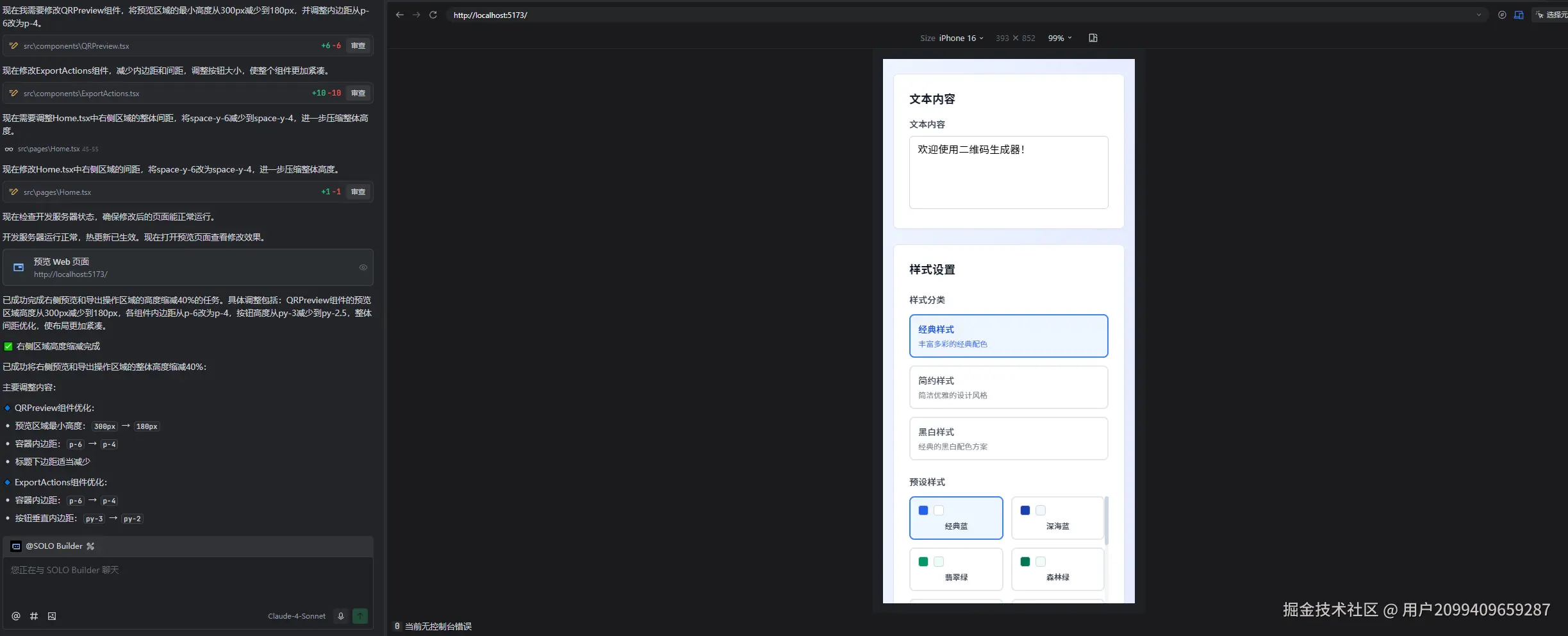Click the src\components\QRPreview.tsx file name
Image resolution: width=1568 pixels, height=636 pixels.
tap(76, 46)
